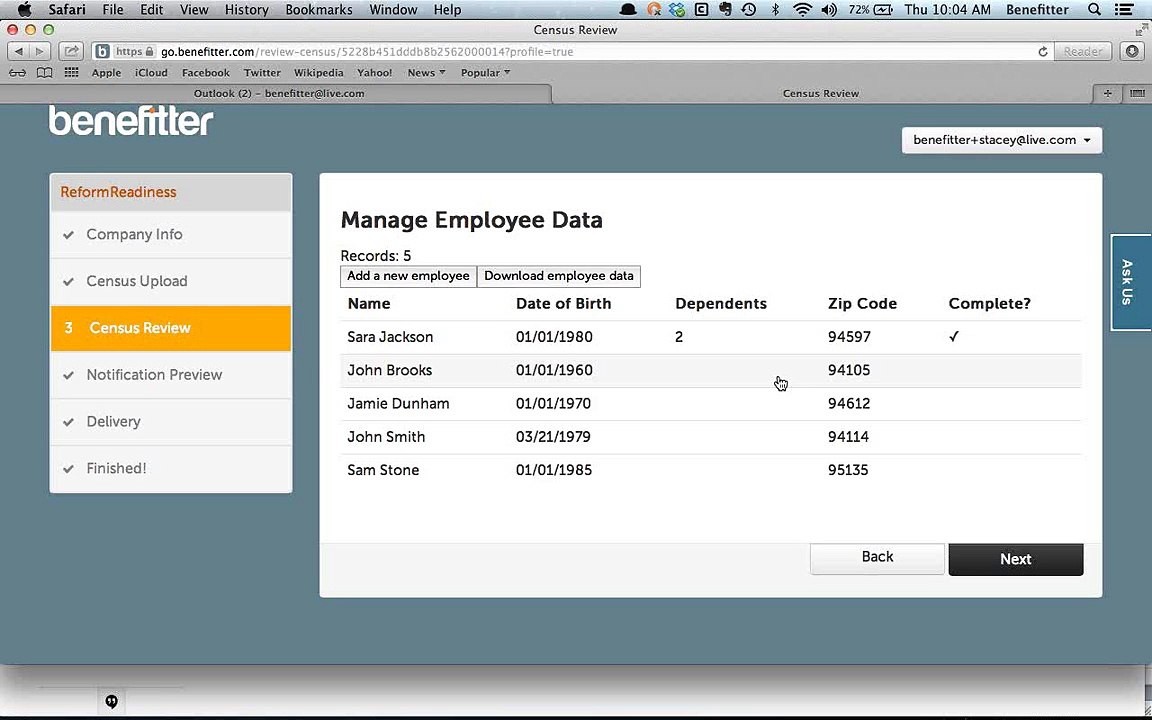Click the benefitter site favicon in address bar

pos(103,51)
